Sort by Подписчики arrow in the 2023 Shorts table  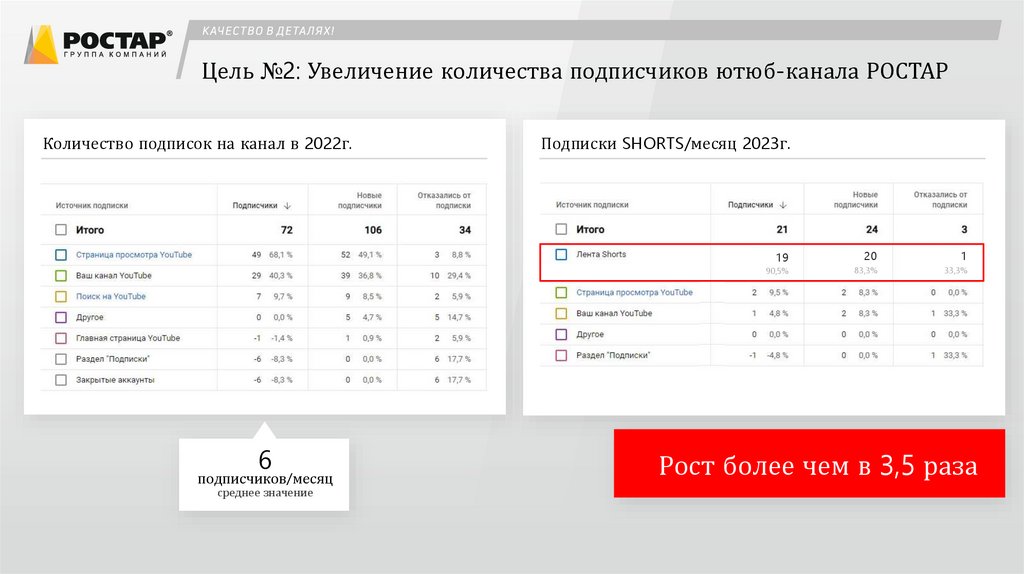click(783, 205)
